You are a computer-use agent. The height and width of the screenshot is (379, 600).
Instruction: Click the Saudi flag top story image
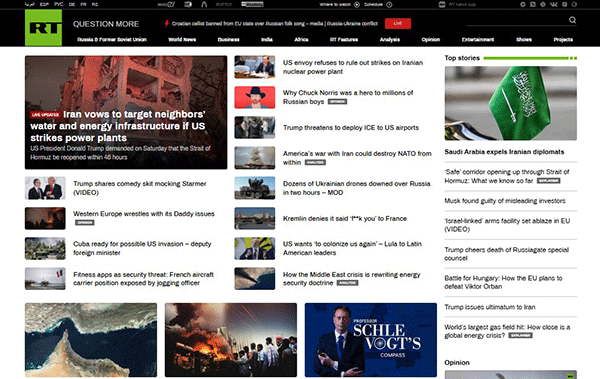510,103
